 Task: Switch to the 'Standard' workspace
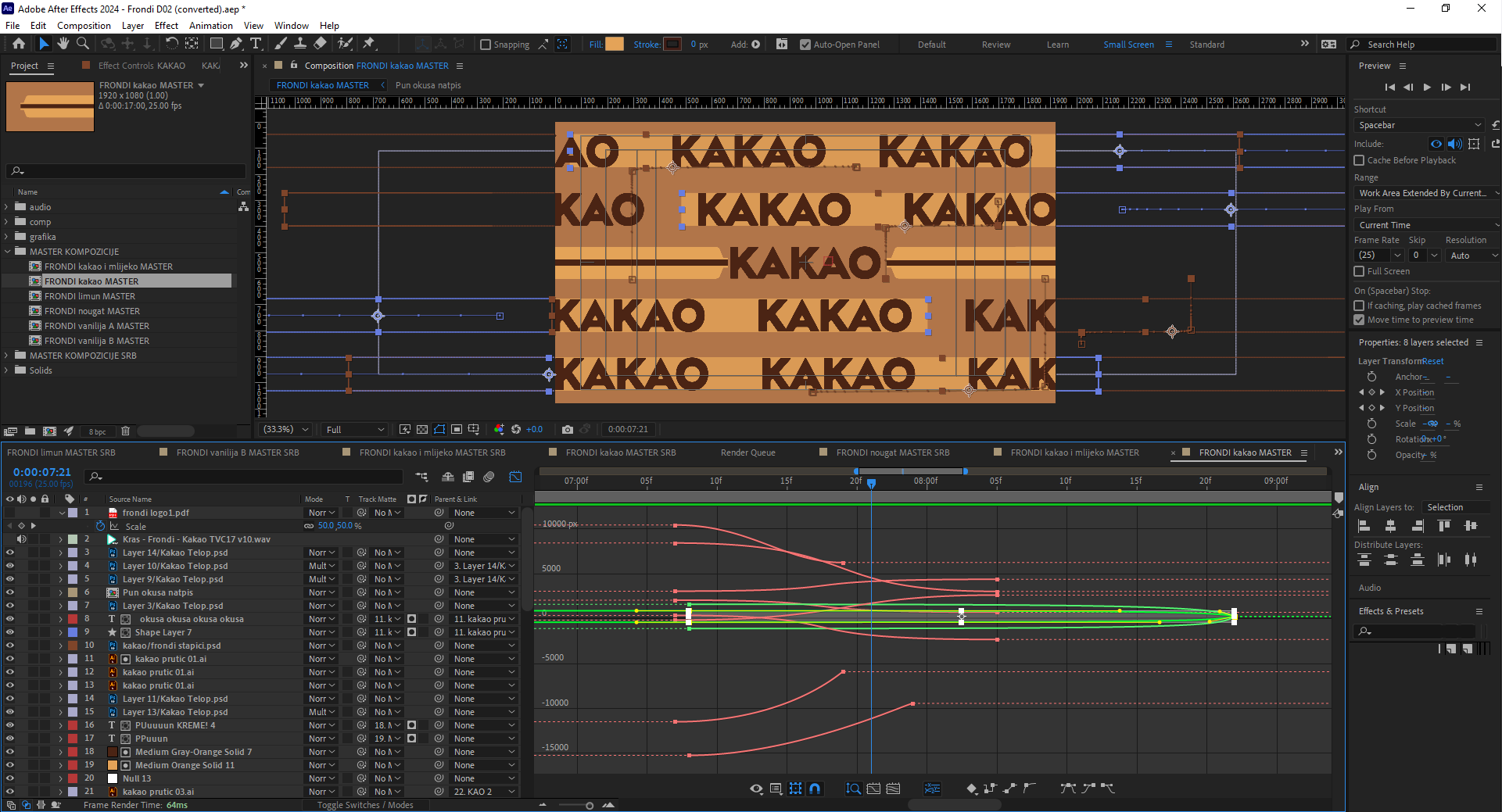[x=1206, y=45]
